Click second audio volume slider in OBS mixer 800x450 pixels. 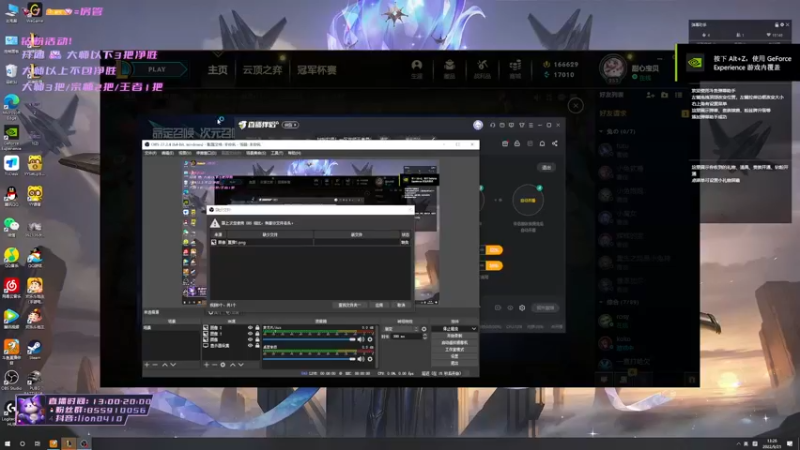click(309, 359)
